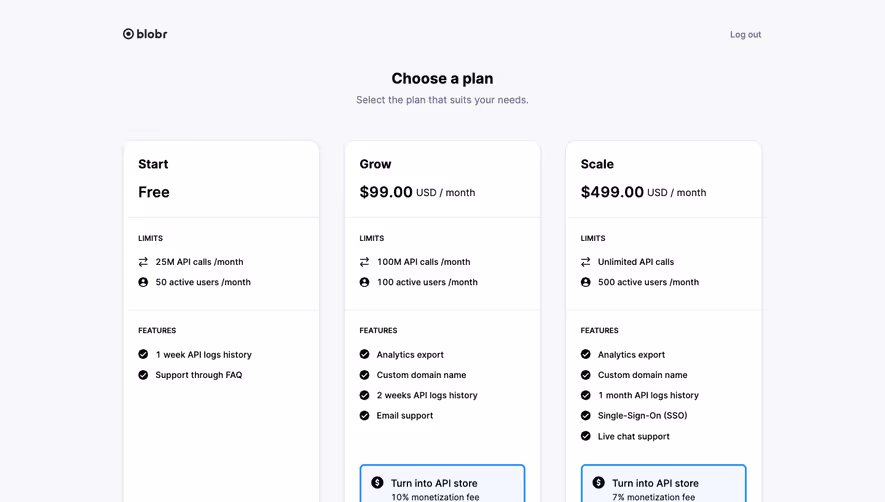This screenshot has width=885, height=502.
Task: Click '100 active users /month' text
Action: [x=427, y=282]
